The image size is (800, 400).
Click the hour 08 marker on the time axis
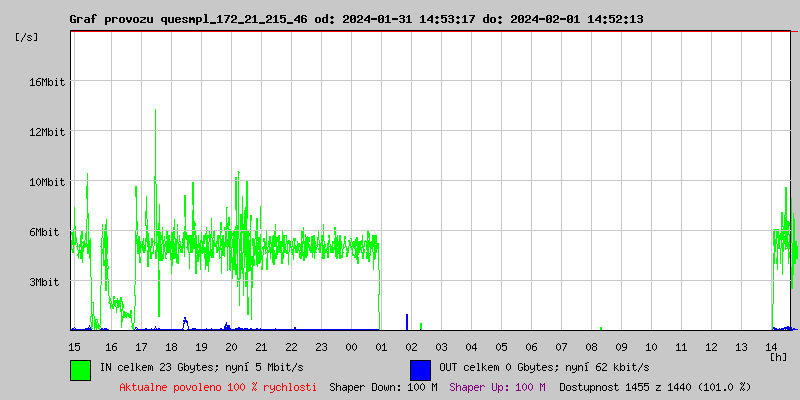click(591, 346)
